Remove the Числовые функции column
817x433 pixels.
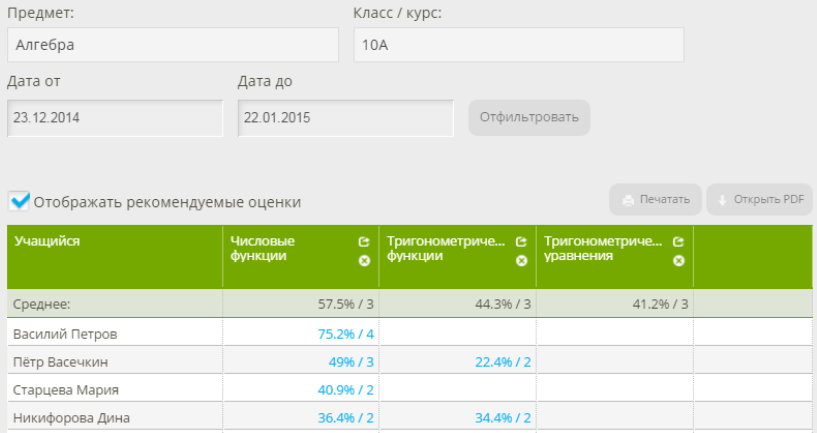364,260
